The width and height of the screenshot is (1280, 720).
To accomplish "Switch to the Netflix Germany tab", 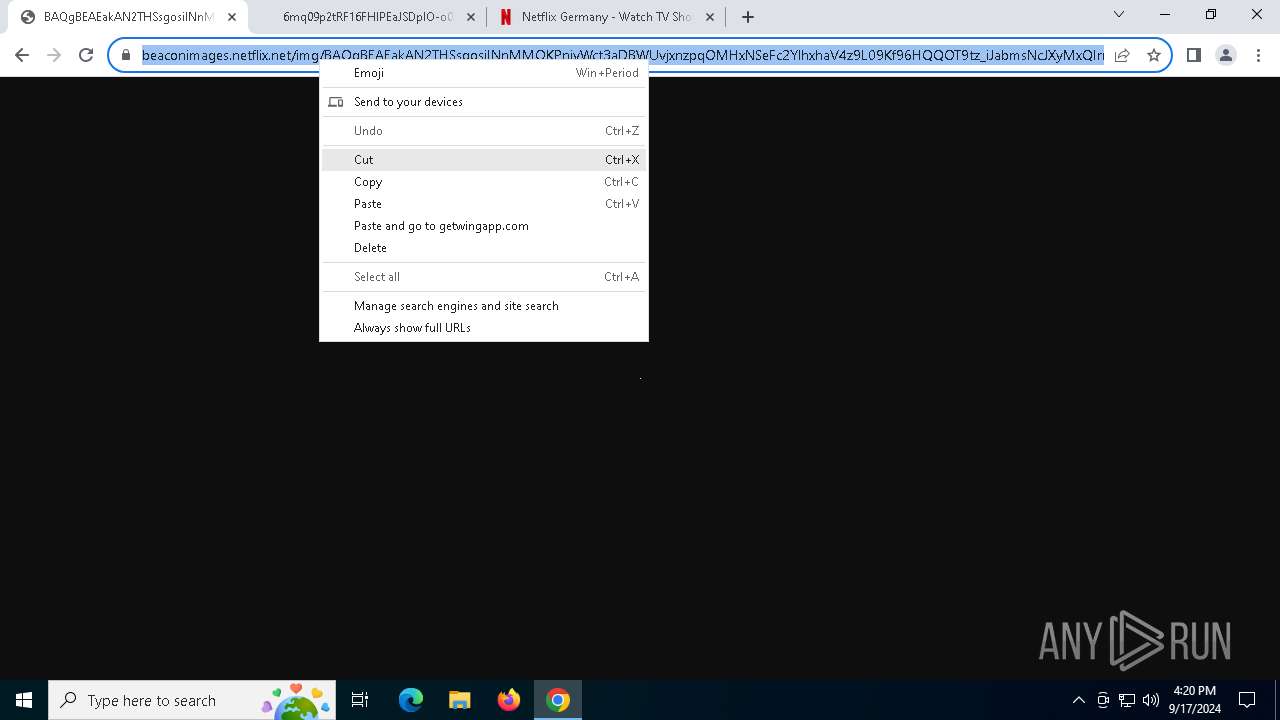I will (x=605, y=17).
